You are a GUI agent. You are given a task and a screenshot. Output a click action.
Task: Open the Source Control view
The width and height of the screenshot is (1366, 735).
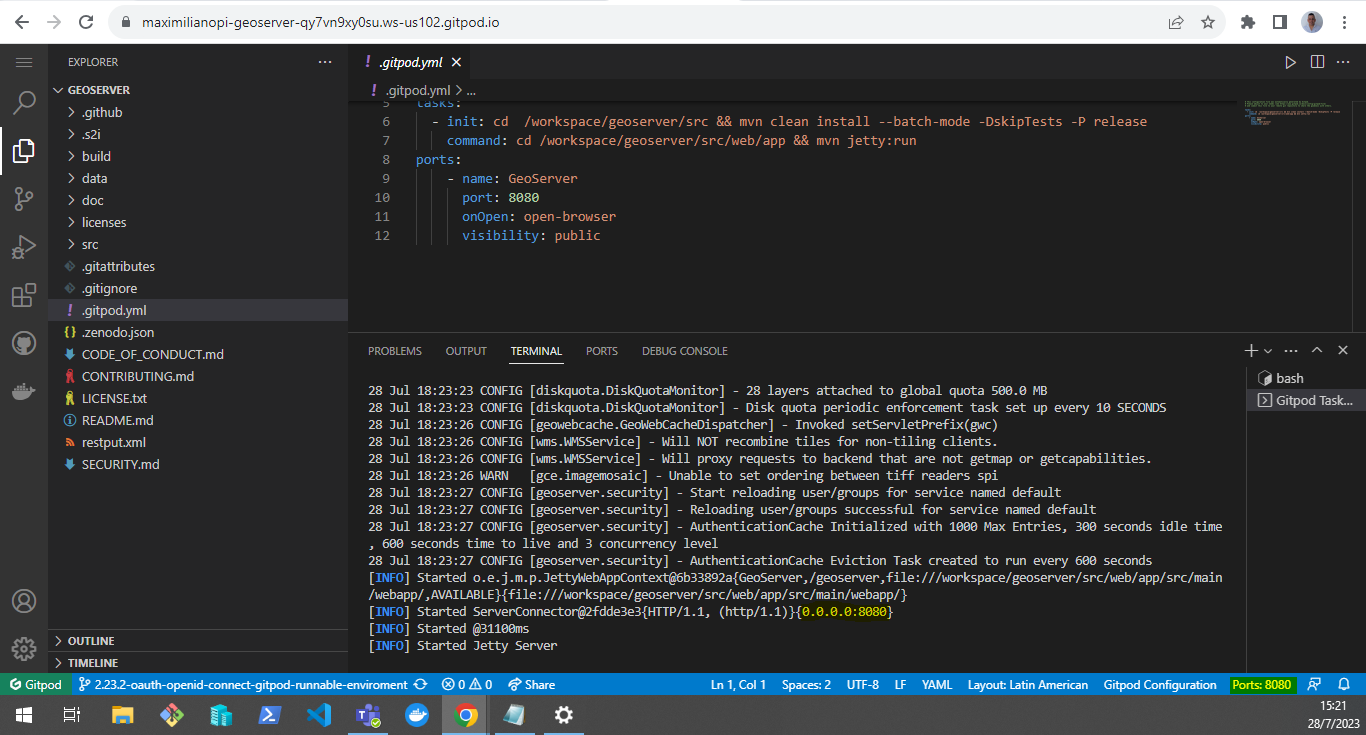point(24,199)
